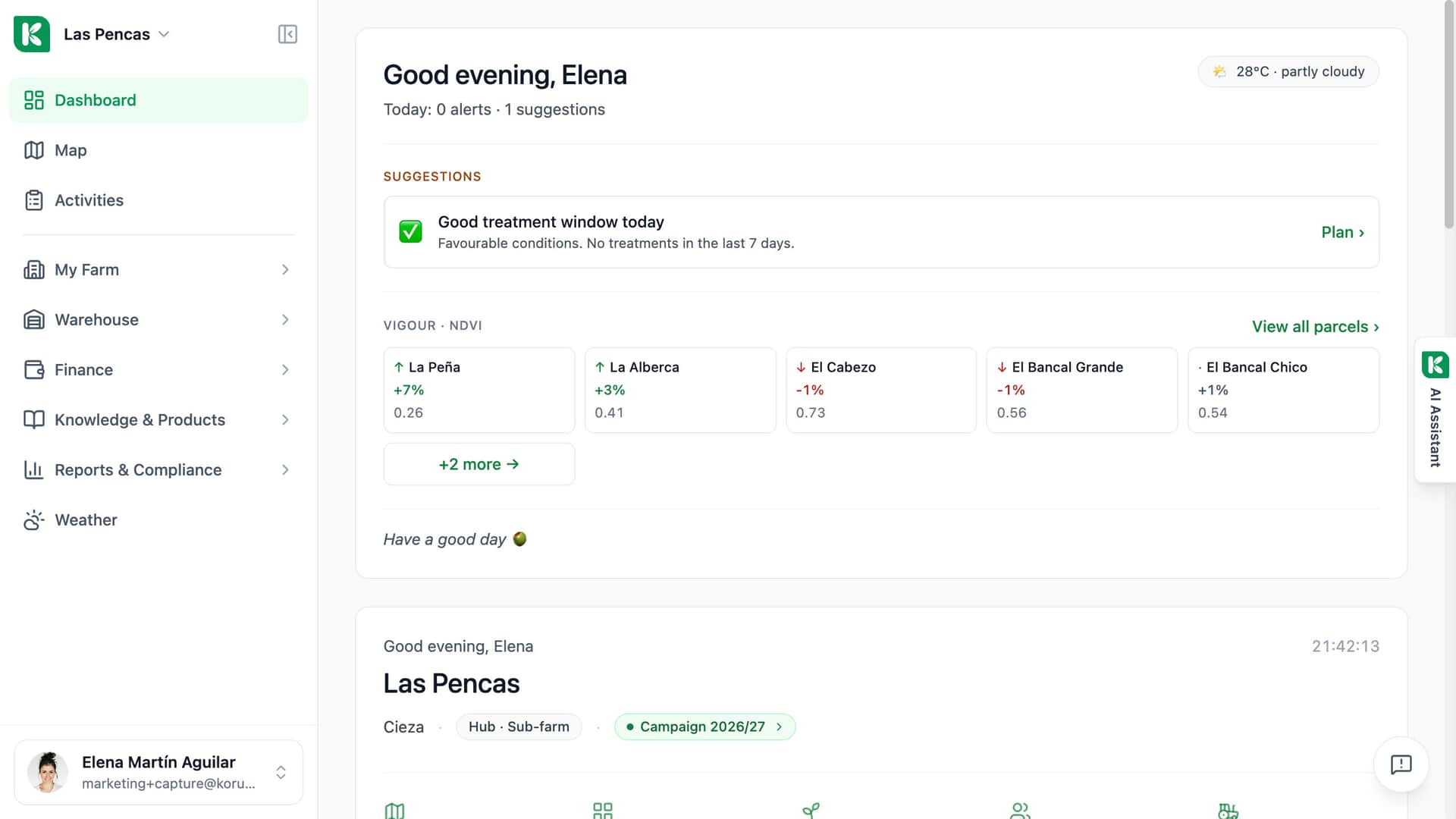Expand the Knowledge & Products chevron
The height and width of the screenshot is (819, 1456).
[285, 420]
